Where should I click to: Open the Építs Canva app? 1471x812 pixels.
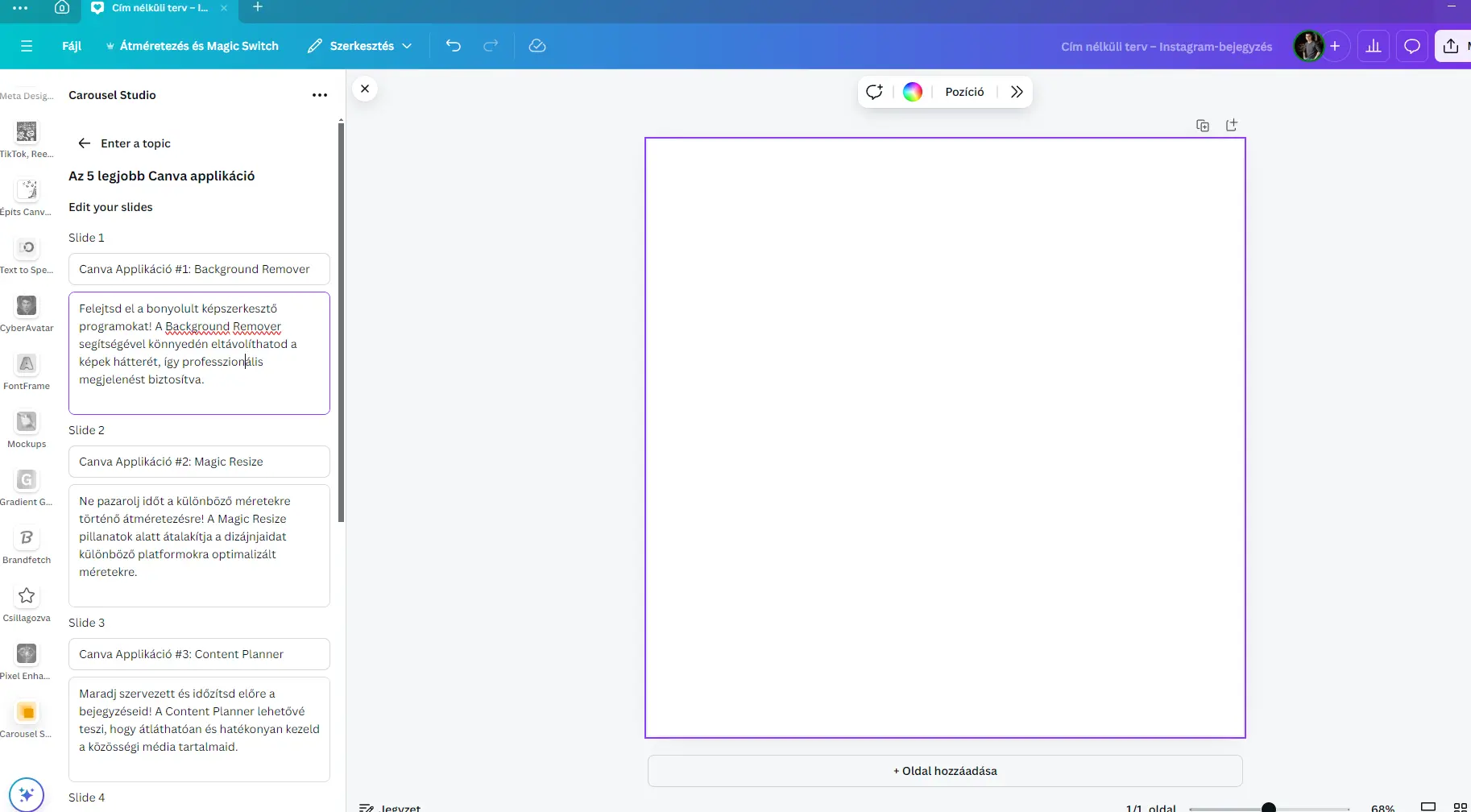[27, 197]
